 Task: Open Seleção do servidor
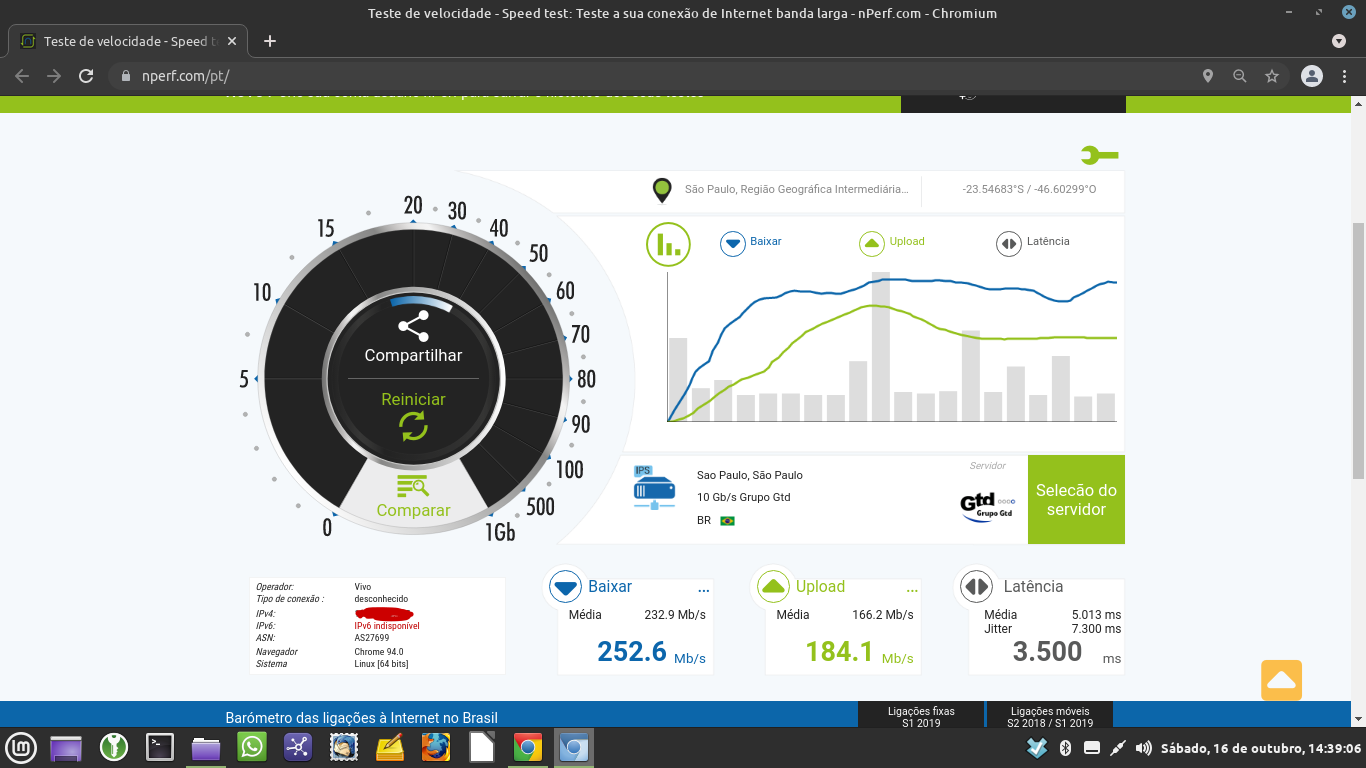1076,499
